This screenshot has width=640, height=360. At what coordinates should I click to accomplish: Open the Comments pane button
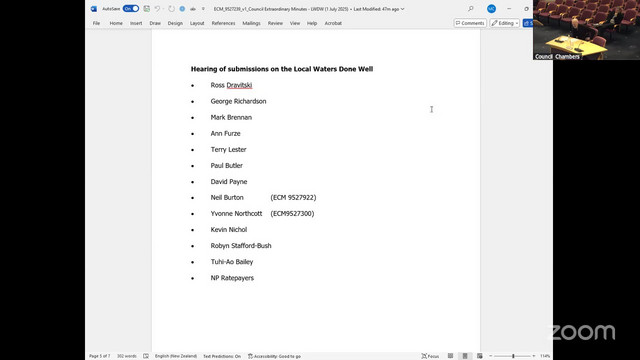point(470,23)
